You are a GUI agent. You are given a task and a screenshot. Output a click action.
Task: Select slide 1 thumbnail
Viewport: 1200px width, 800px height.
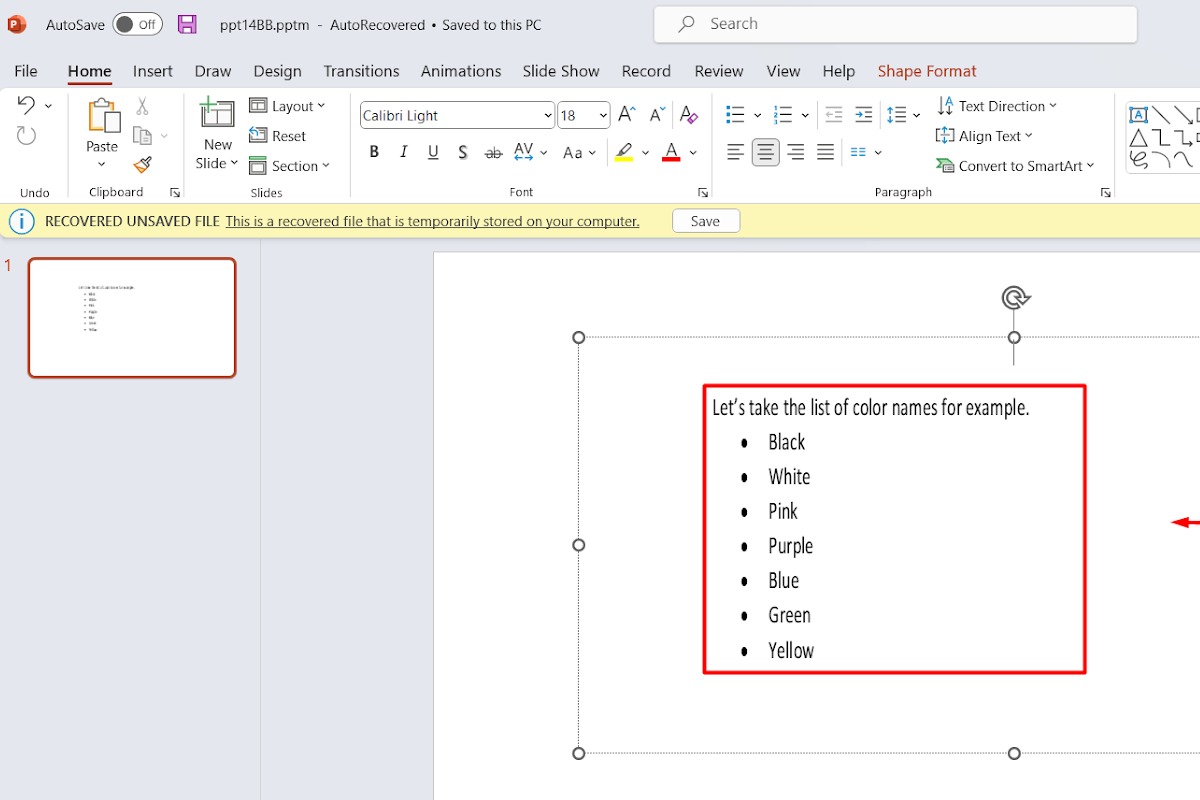click(132, 318)
